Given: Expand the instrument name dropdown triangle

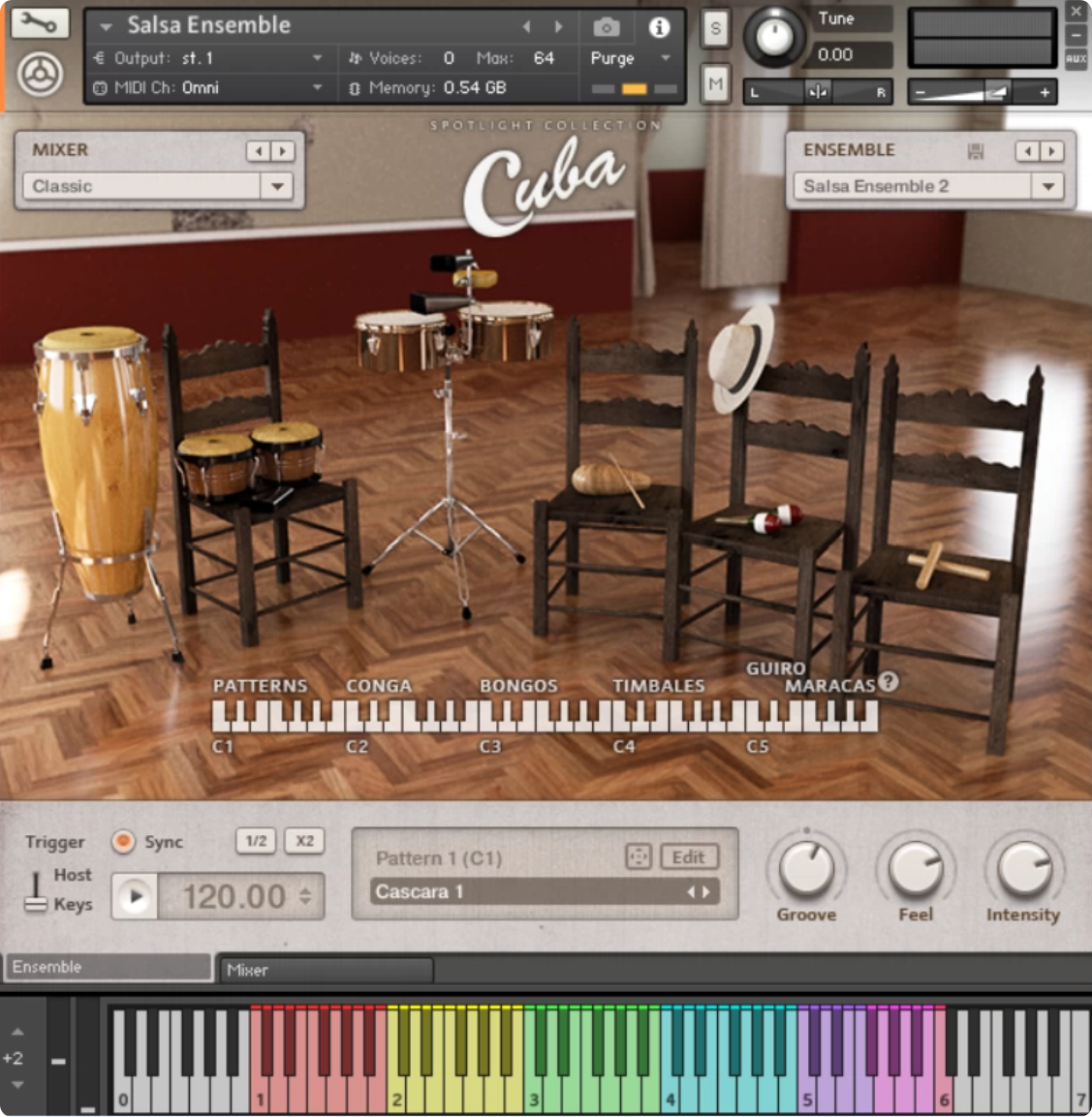Looking at the screenshot, I should click(107, 27).
